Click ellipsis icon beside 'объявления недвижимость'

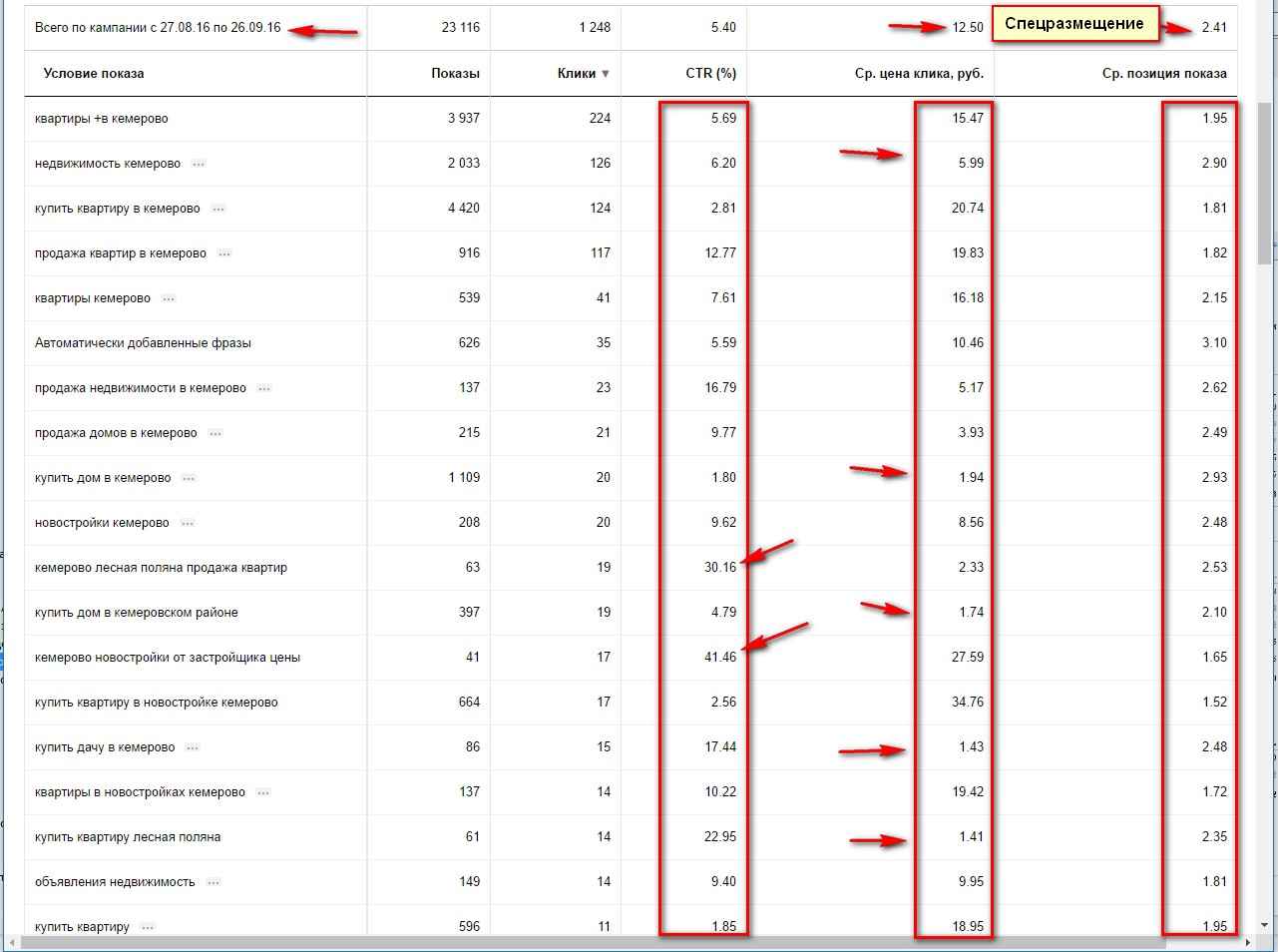[213, 882]
